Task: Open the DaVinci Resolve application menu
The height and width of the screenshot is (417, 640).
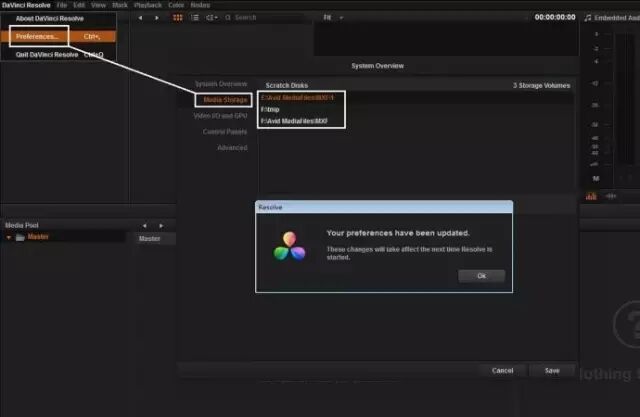Action: 26,5
